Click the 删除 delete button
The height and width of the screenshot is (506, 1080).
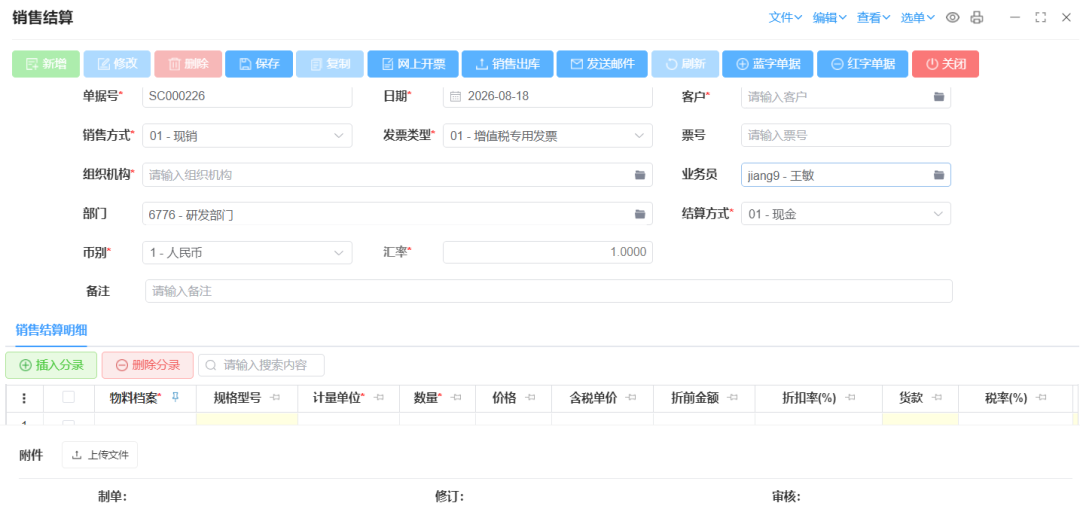(188, 64)
